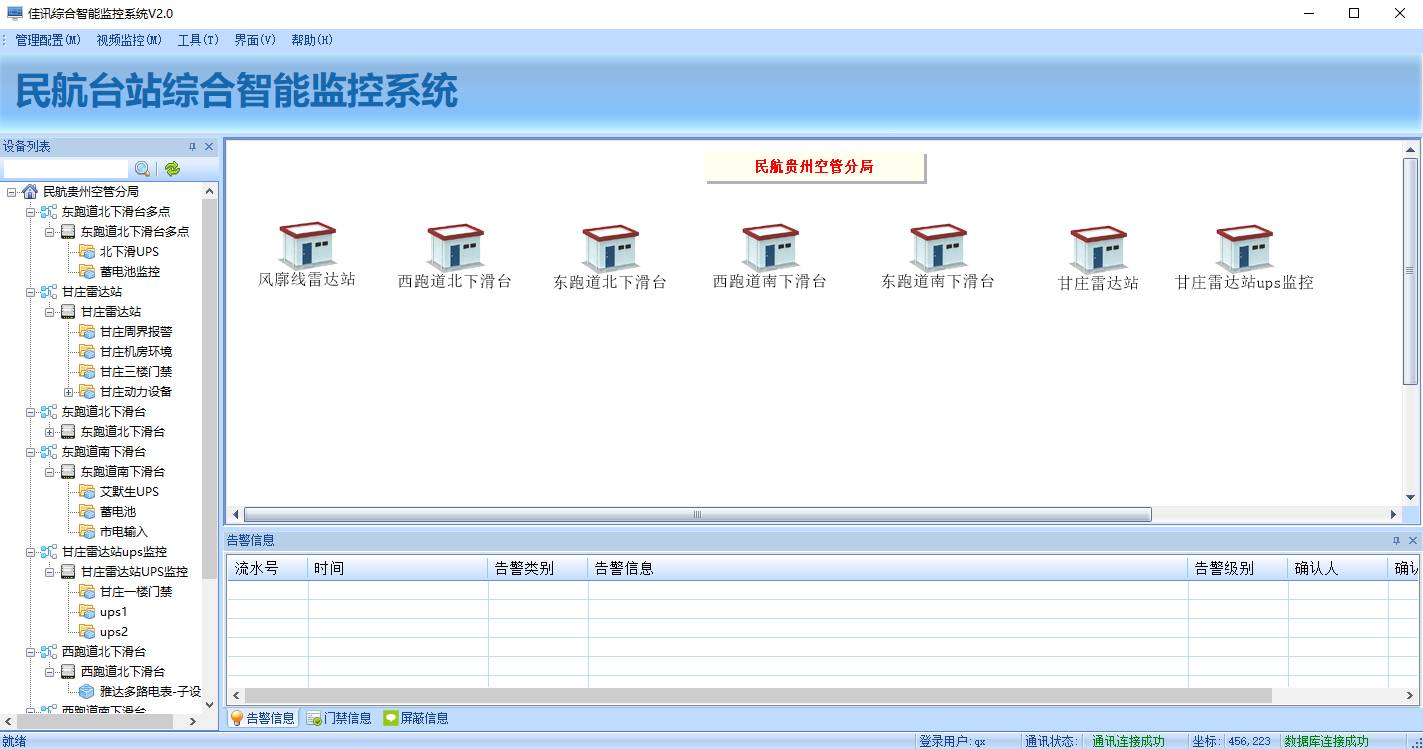Toggle auto-hide pin on 告警信息 panel

(1397, 541)
